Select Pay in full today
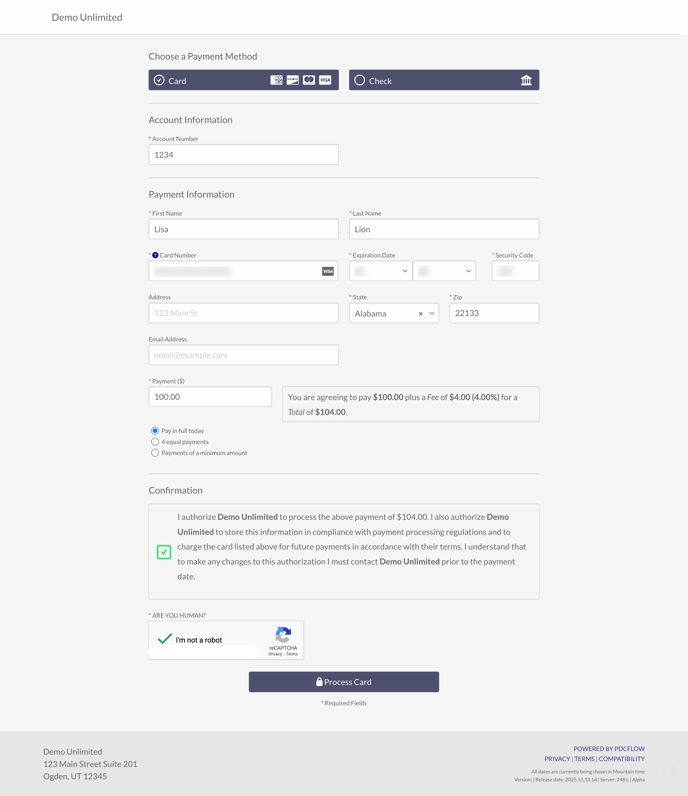 click(x=155, y=430)
